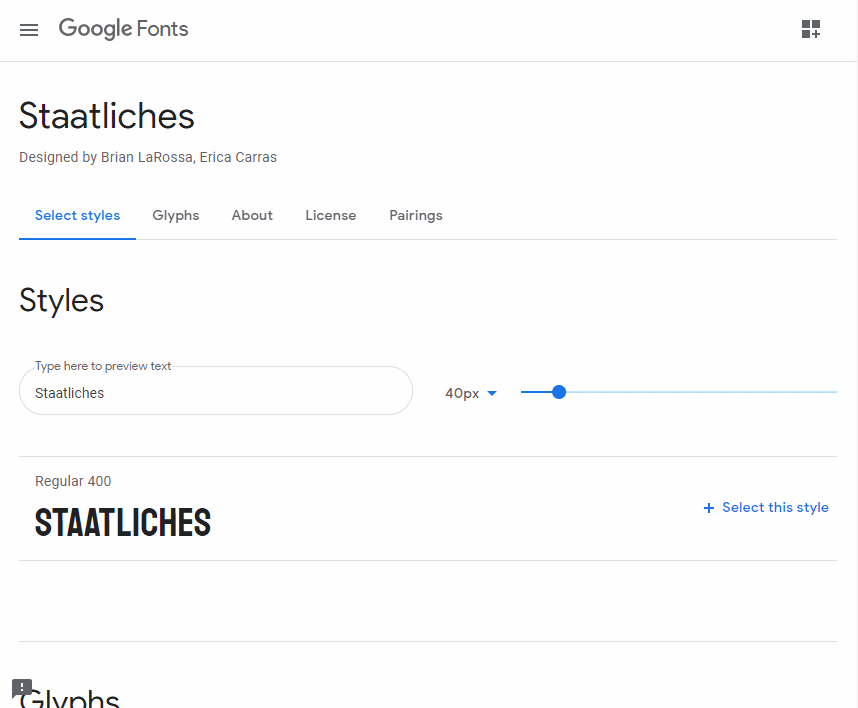Open the Pairings tab

point(416,216)
